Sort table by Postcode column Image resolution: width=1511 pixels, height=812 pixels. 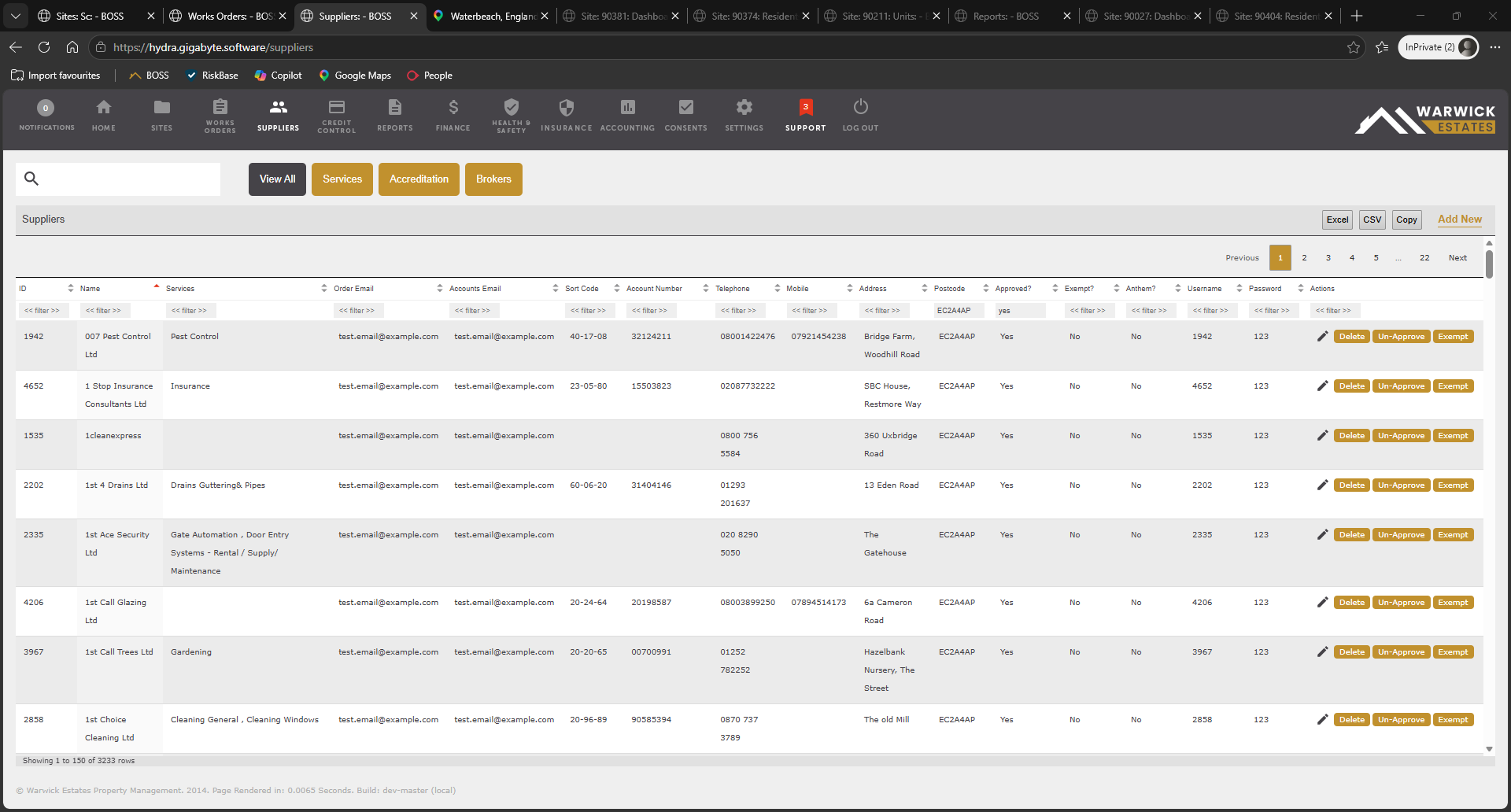tap(960, 288)
